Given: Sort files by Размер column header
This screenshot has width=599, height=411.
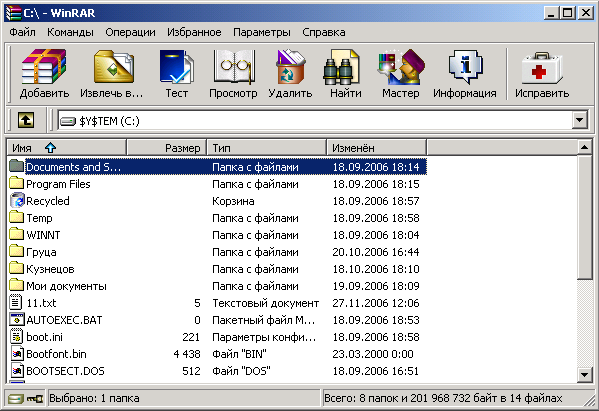Looking at the screenshot, I should click(167, 147).
